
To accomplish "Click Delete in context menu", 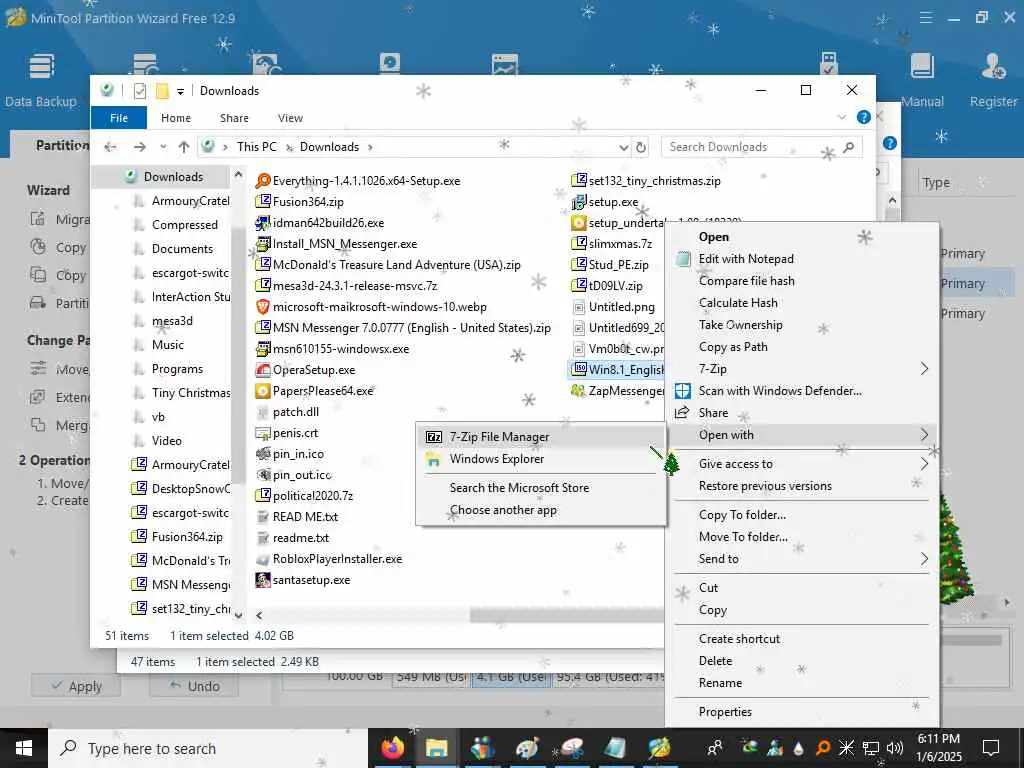I will point(802,661).
